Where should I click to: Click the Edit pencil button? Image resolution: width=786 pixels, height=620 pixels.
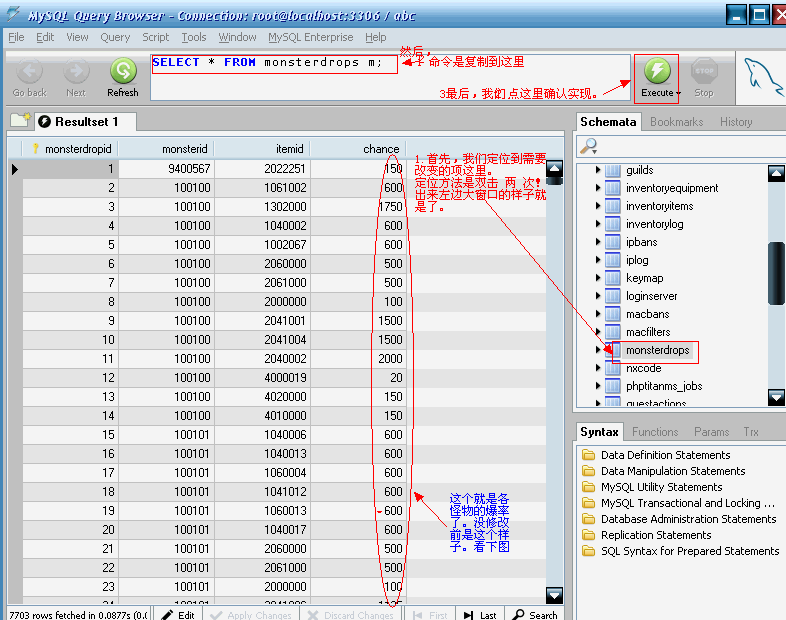178,614
